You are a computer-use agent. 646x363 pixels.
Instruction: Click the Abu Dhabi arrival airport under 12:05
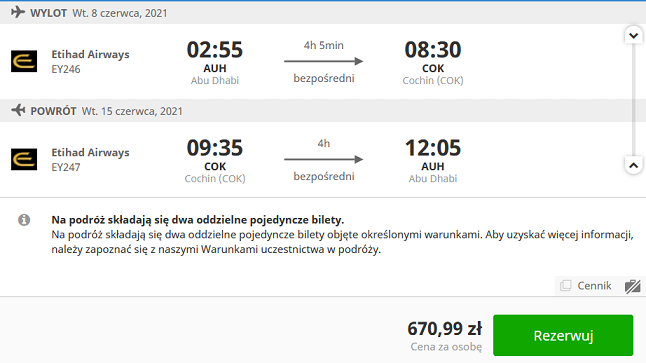tap(433, 179)
